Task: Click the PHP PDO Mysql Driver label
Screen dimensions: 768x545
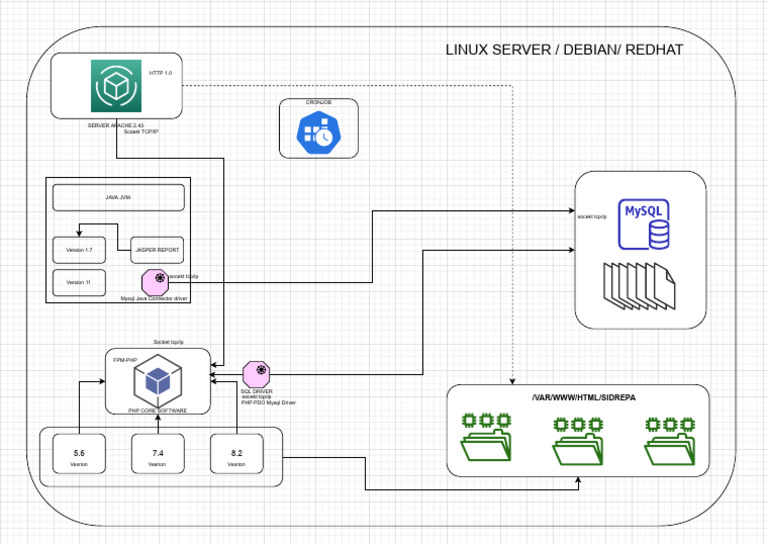Action: coord(268,403)
